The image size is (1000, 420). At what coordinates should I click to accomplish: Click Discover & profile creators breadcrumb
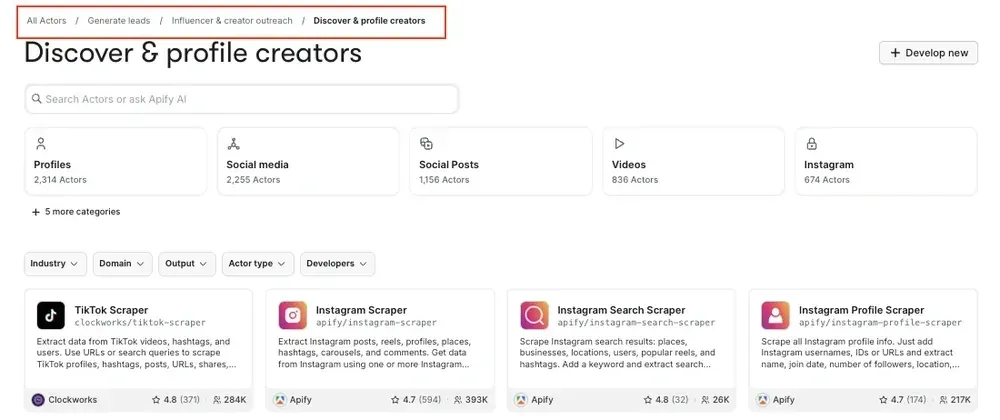pyautogui.click(x=369, y=20)
